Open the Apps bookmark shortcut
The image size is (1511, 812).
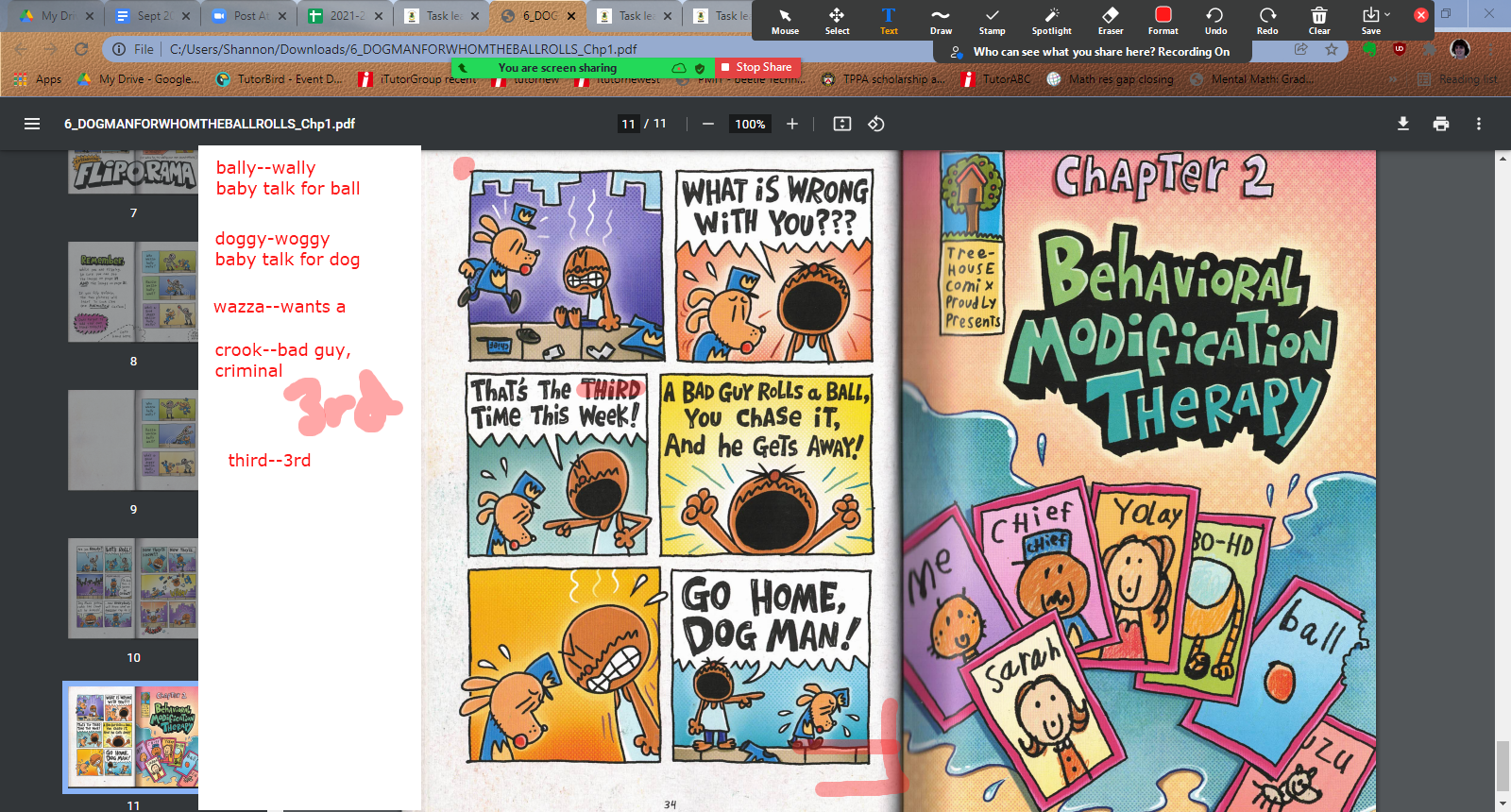tap(38, 79)
